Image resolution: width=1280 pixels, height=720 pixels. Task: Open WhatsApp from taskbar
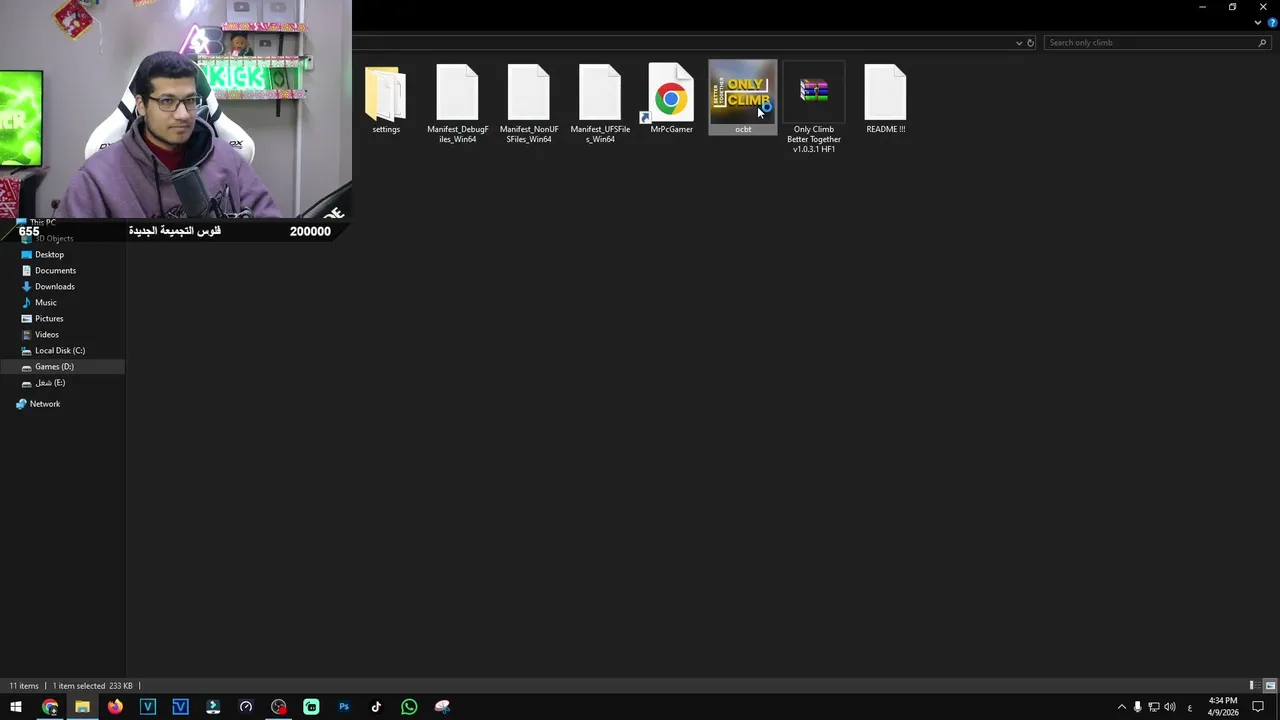[x=409, y=707]
